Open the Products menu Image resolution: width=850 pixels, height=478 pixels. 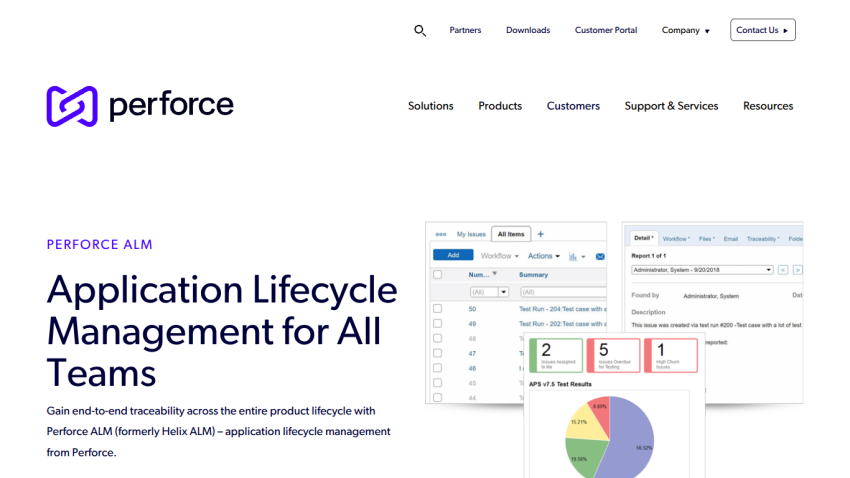(x=500, y=106)
